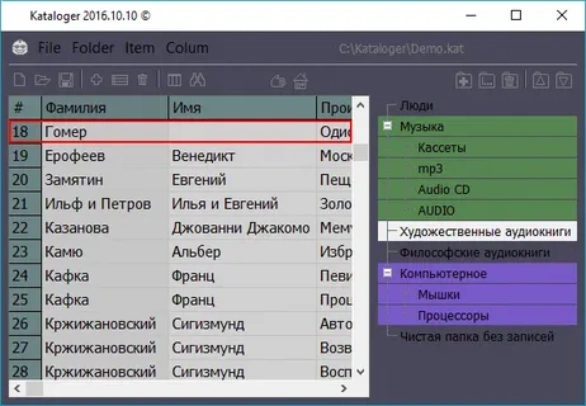586x406 pixels.
Task: Add a new folder with the plus-folder icon
Action: point(463,80)
